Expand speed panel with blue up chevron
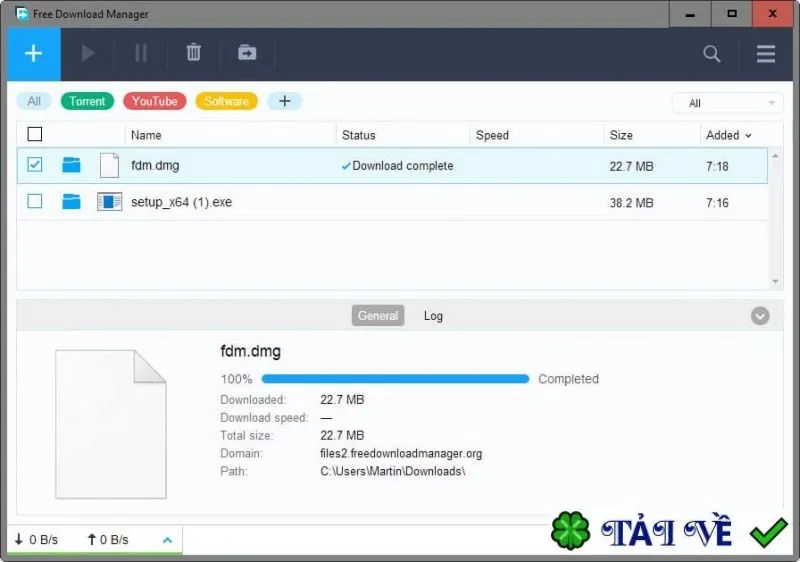This screenshot has width=800, height=562. pos(167,540)
